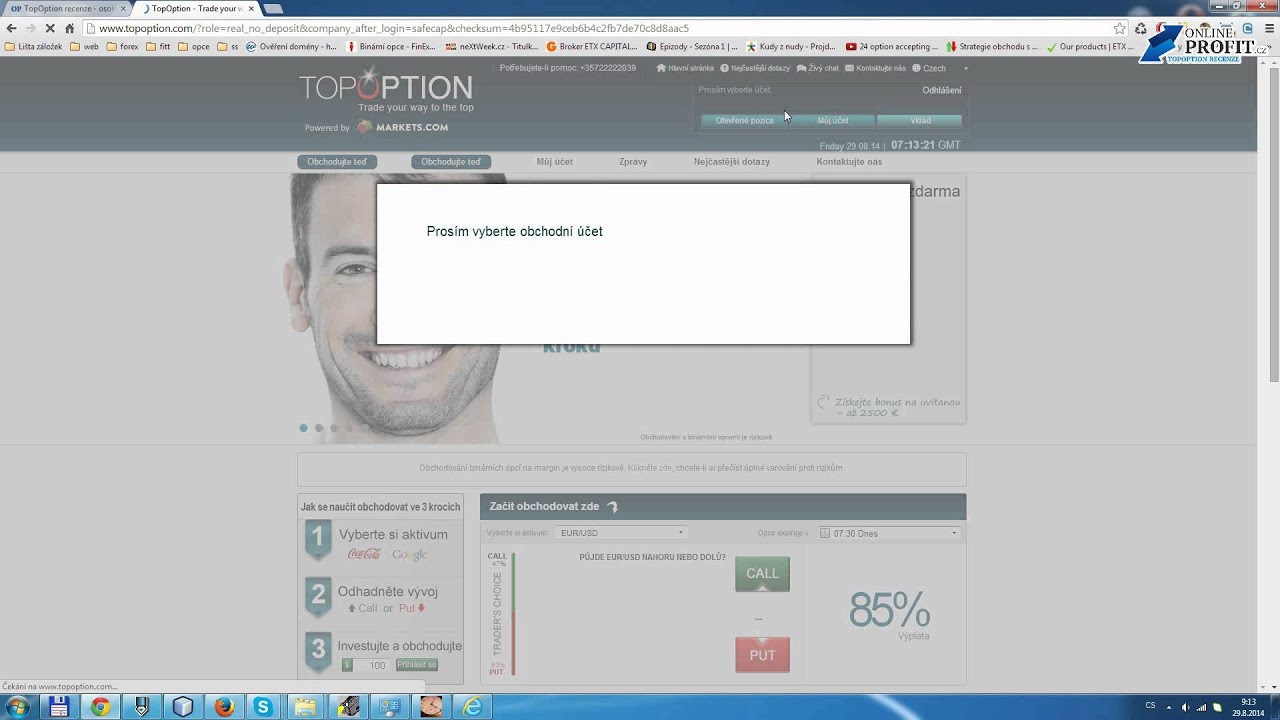Click Kontaktujte nás with the envelope icon
Image resolution: width=1280 pixels, height=720 pixels.
click(875, 68)
